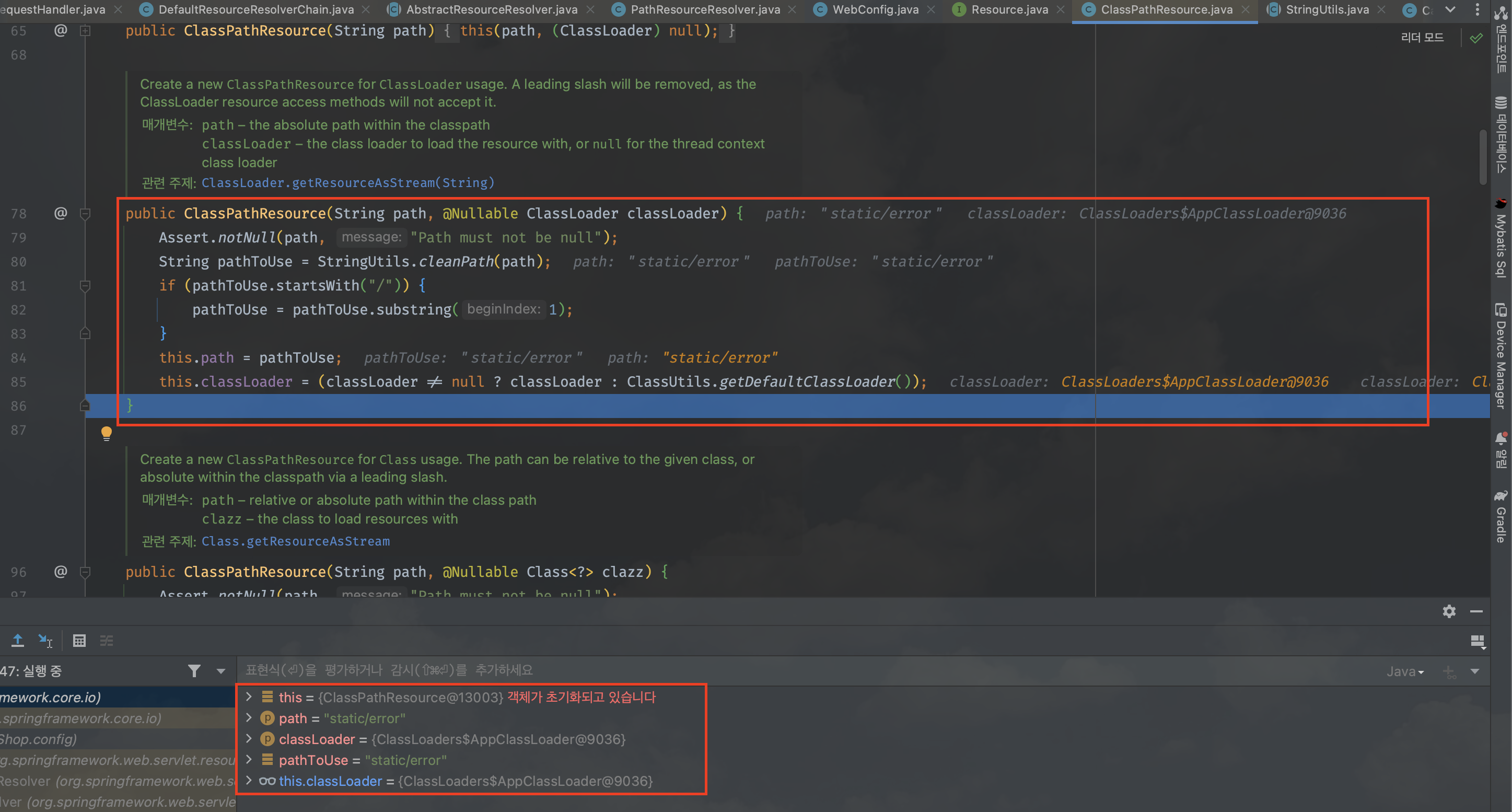Open the Gradle tool window
The image size is (1512, 812).
point(1501,517)
